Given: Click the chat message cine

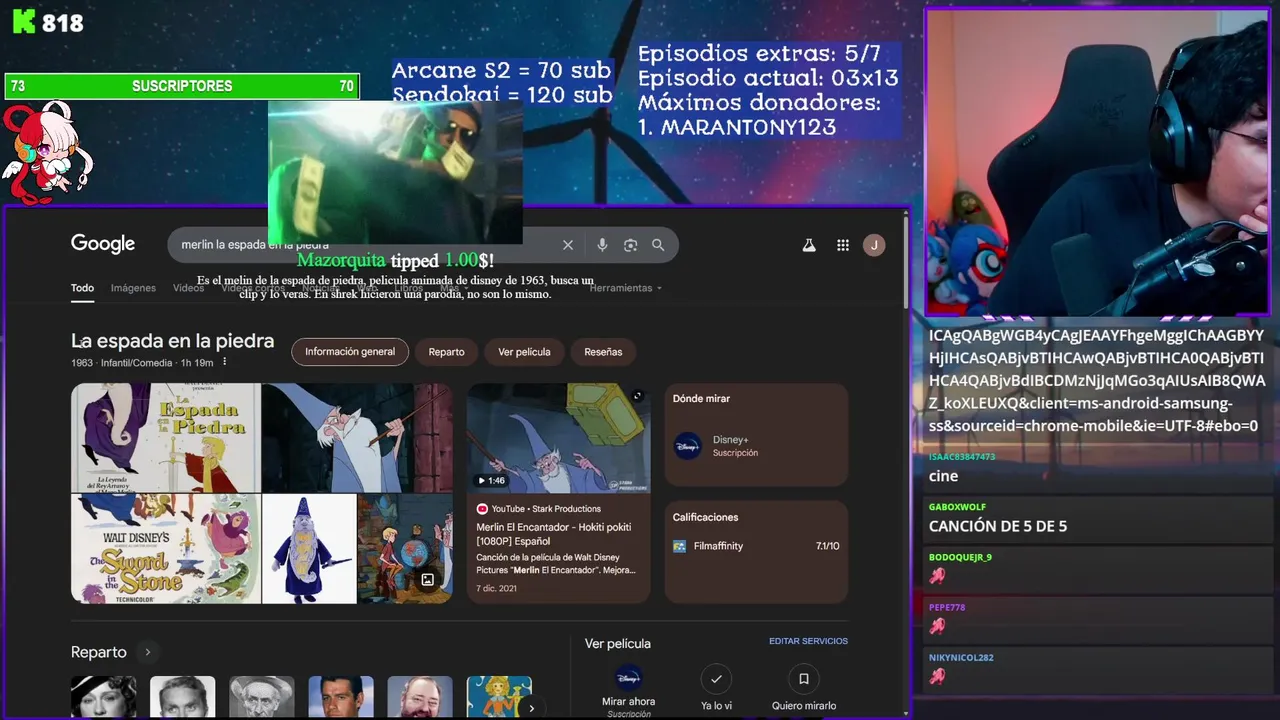Looking at the screenshot, I should (943, 476).
